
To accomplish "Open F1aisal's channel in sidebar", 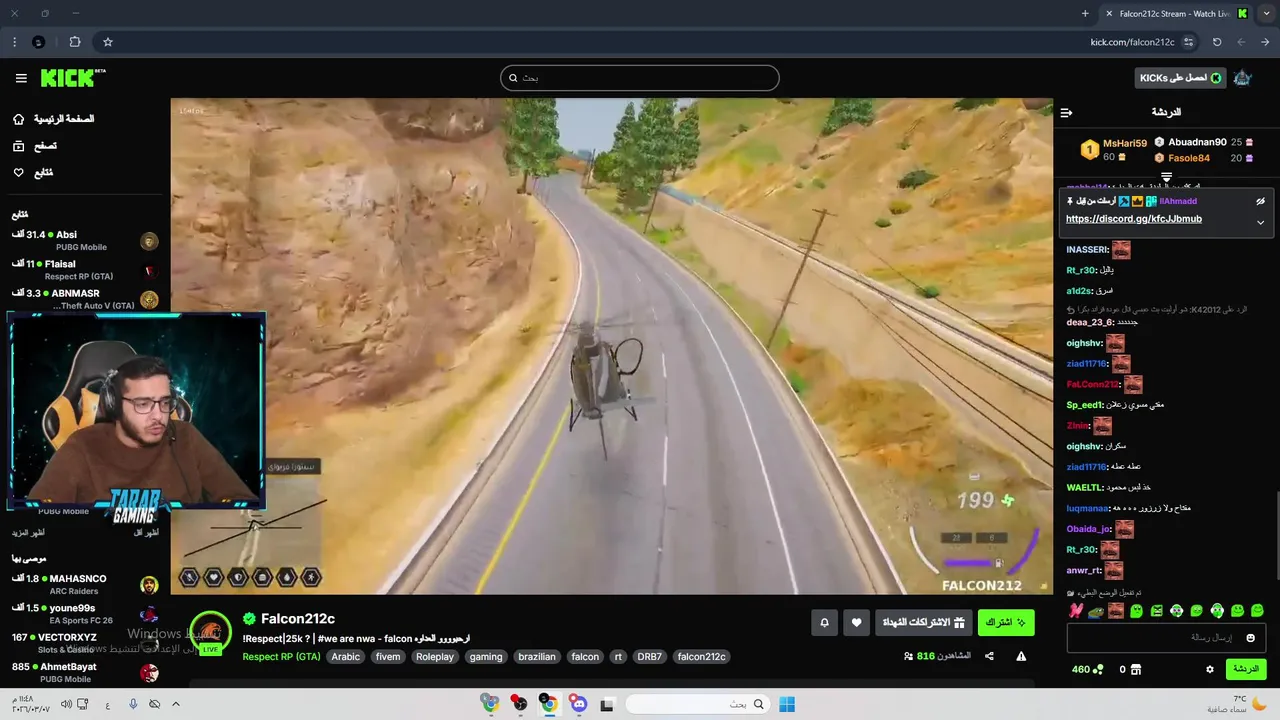I will pos(85,270).
